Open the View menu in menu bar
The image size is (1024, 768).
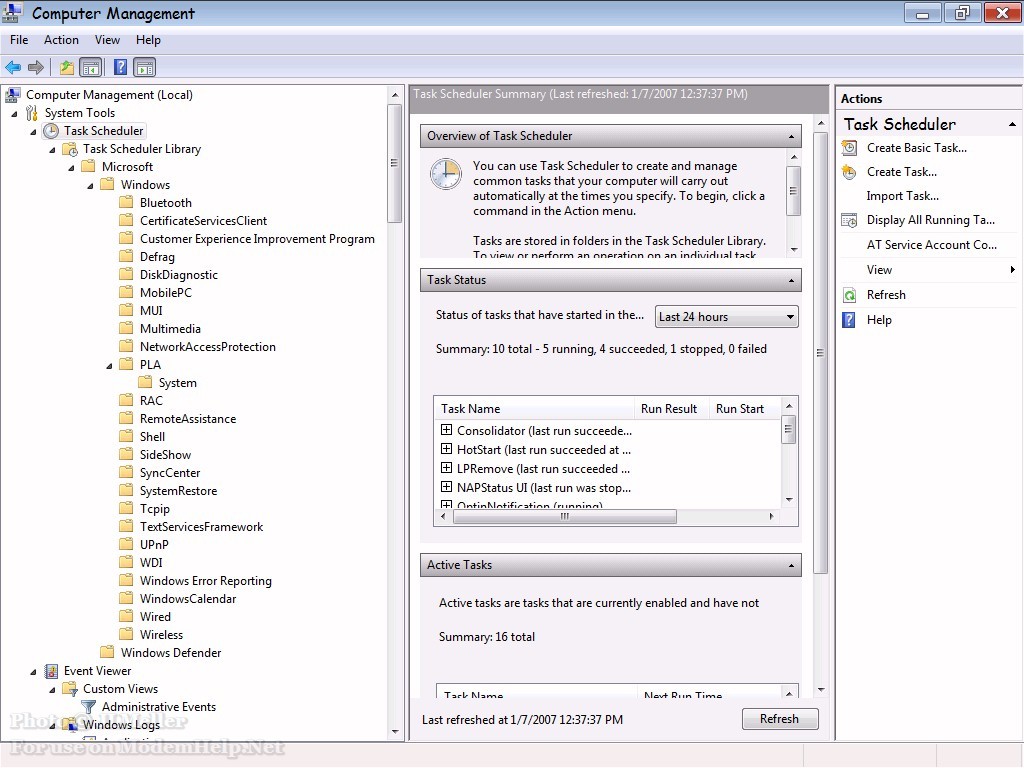click(x=107, y=40)
